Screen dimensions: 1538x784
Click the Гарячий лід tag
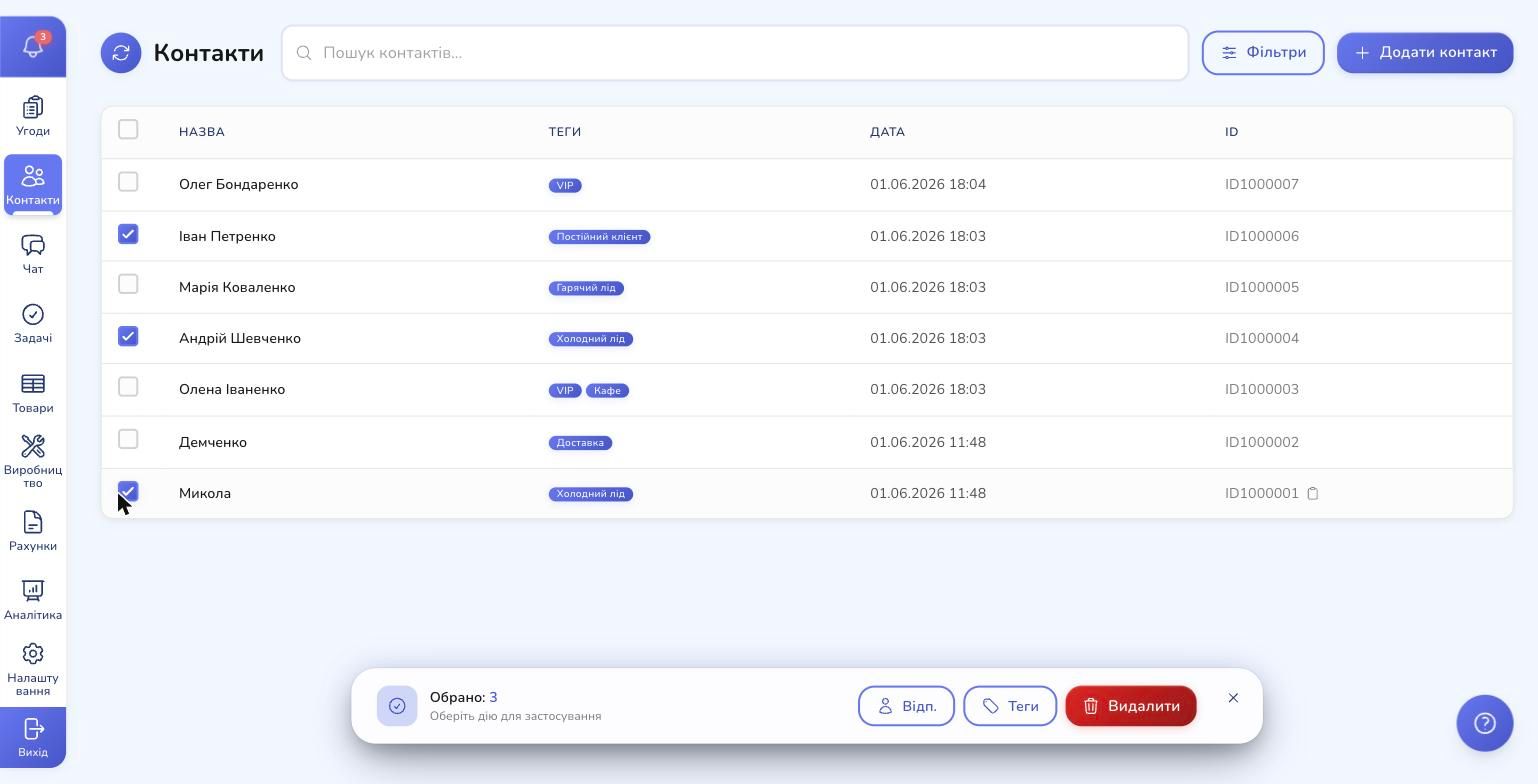coord(586,288)
